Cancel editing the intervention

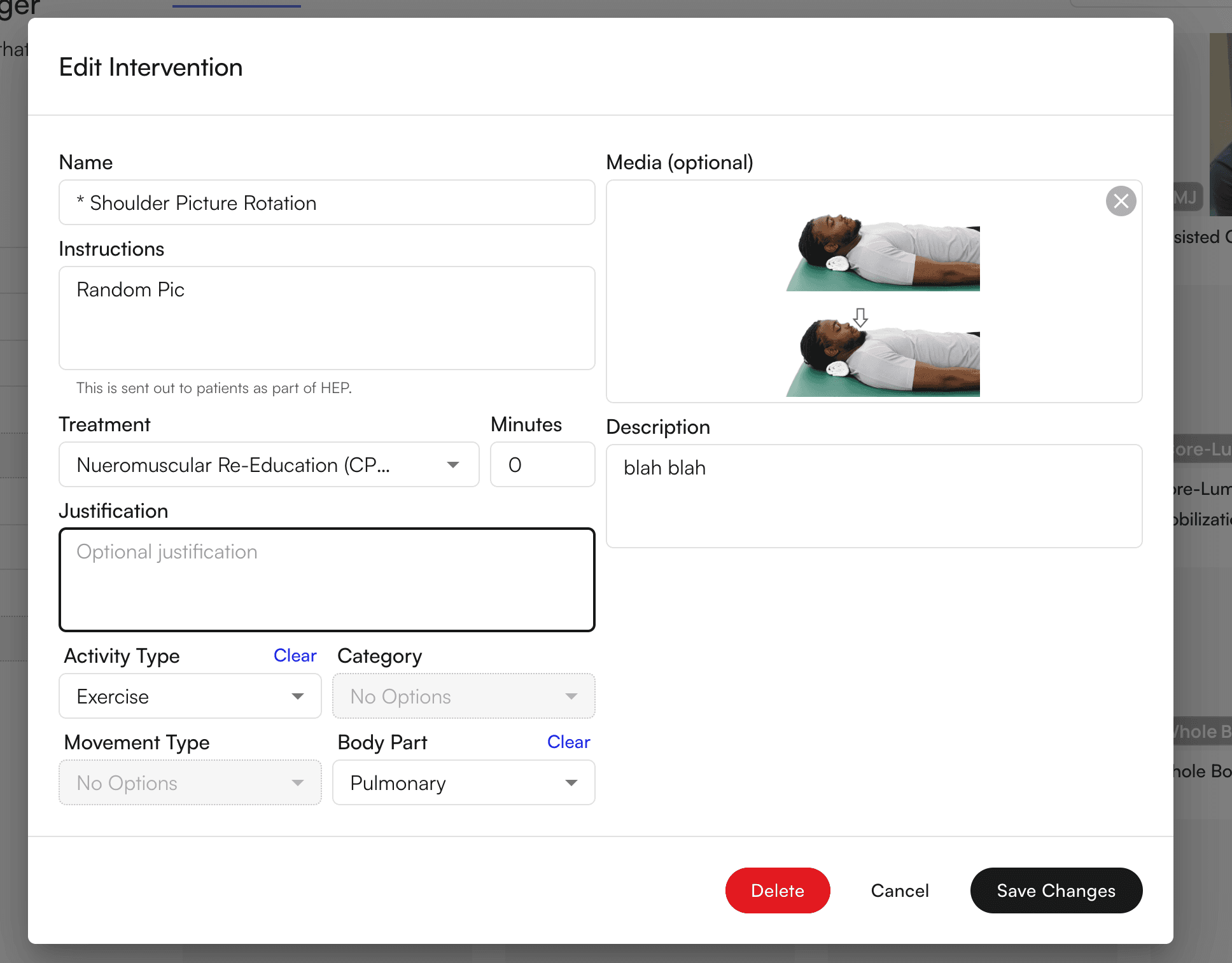tap(900, 890)
